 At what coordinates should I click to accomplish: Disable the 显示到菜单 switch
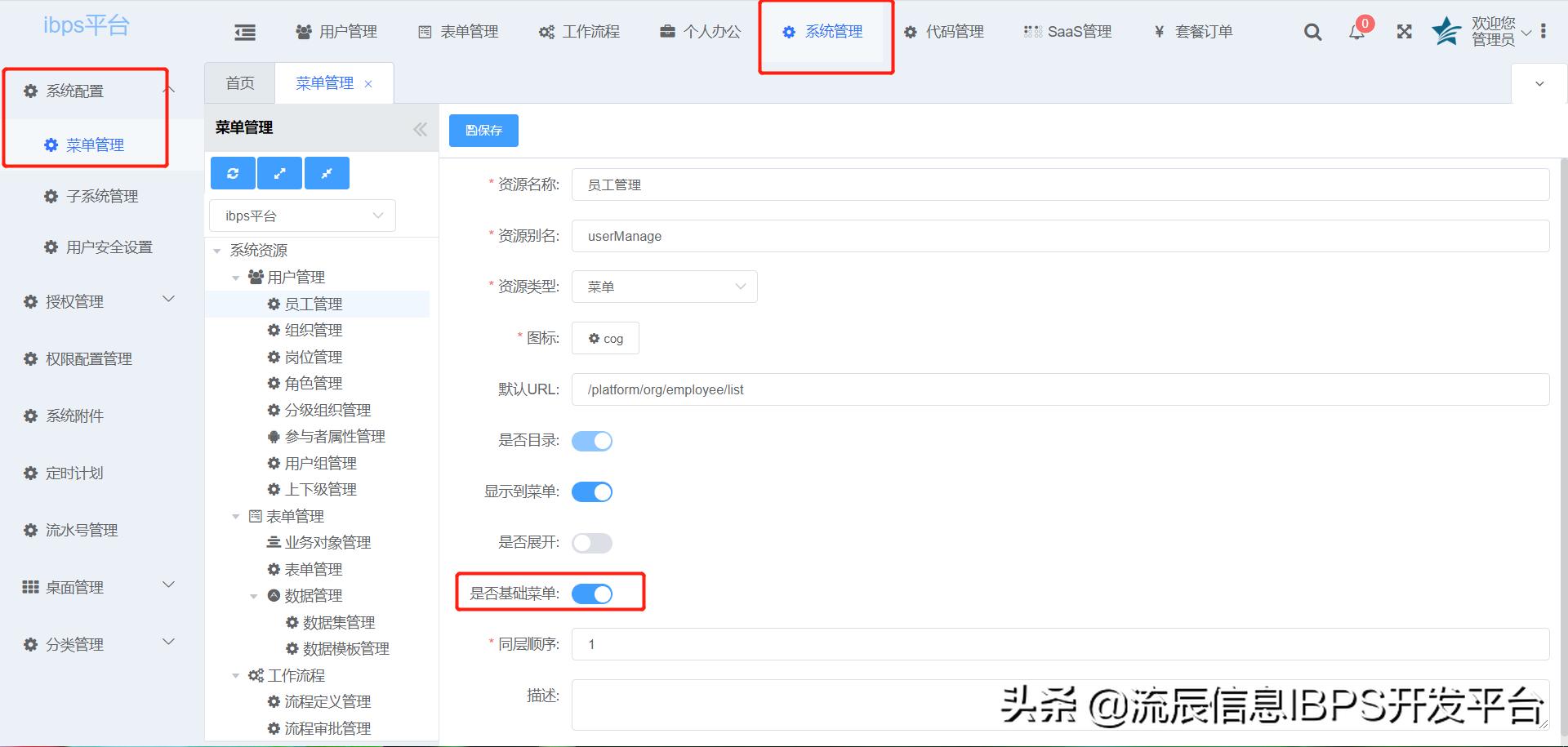click(592, 491)
